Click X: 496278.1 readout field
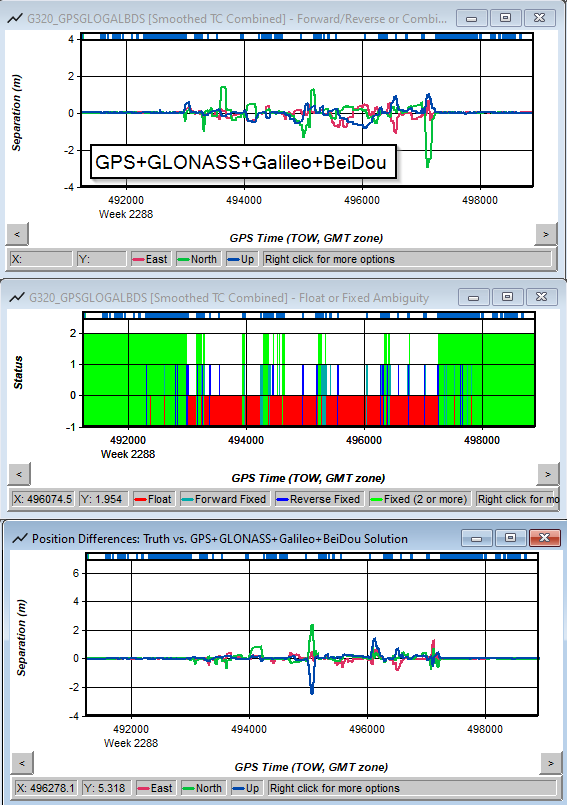Screen dimensions: 567x805 point(47,788)
